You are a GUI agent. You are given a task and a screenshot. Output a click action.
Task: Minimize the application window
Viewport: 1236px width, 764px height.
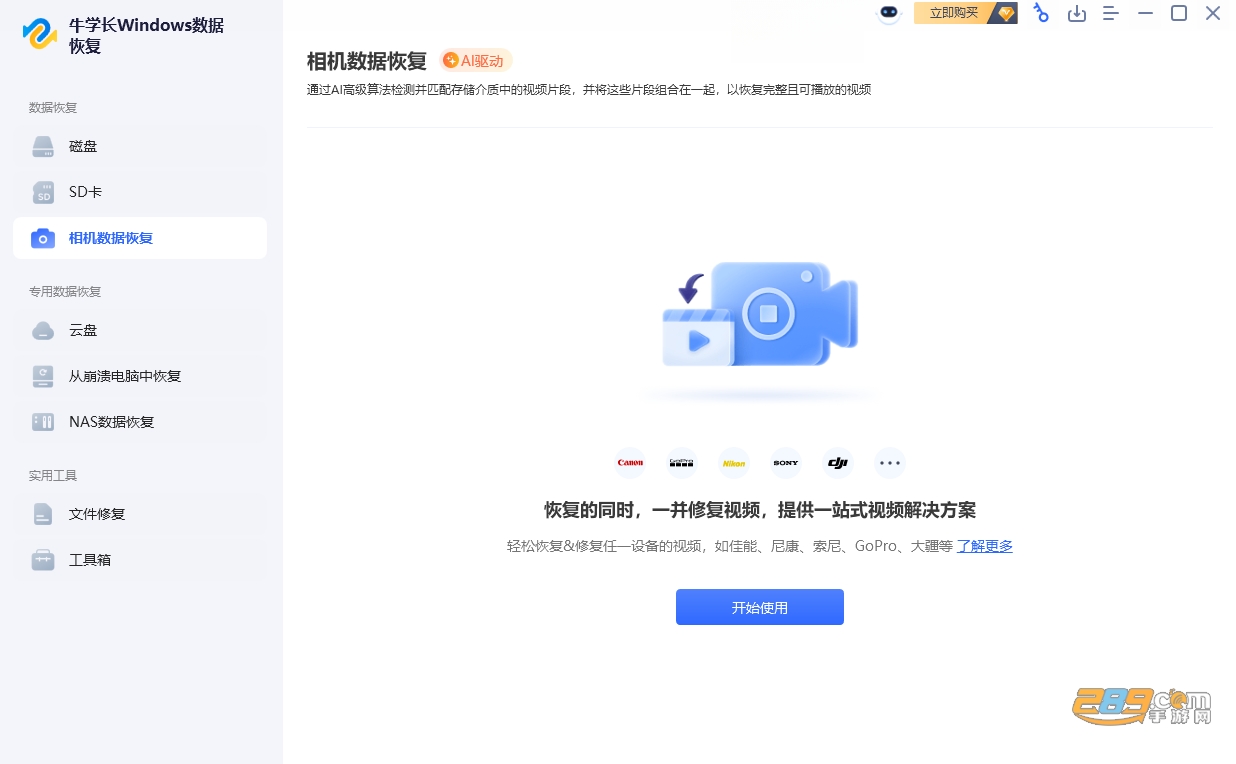coord(1146,13)
